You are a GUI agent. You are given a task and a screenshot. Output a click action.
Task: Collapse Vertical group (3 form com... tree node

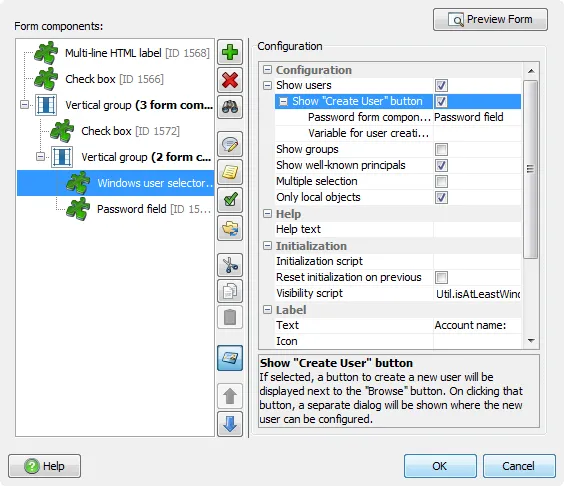pos(24,105)
